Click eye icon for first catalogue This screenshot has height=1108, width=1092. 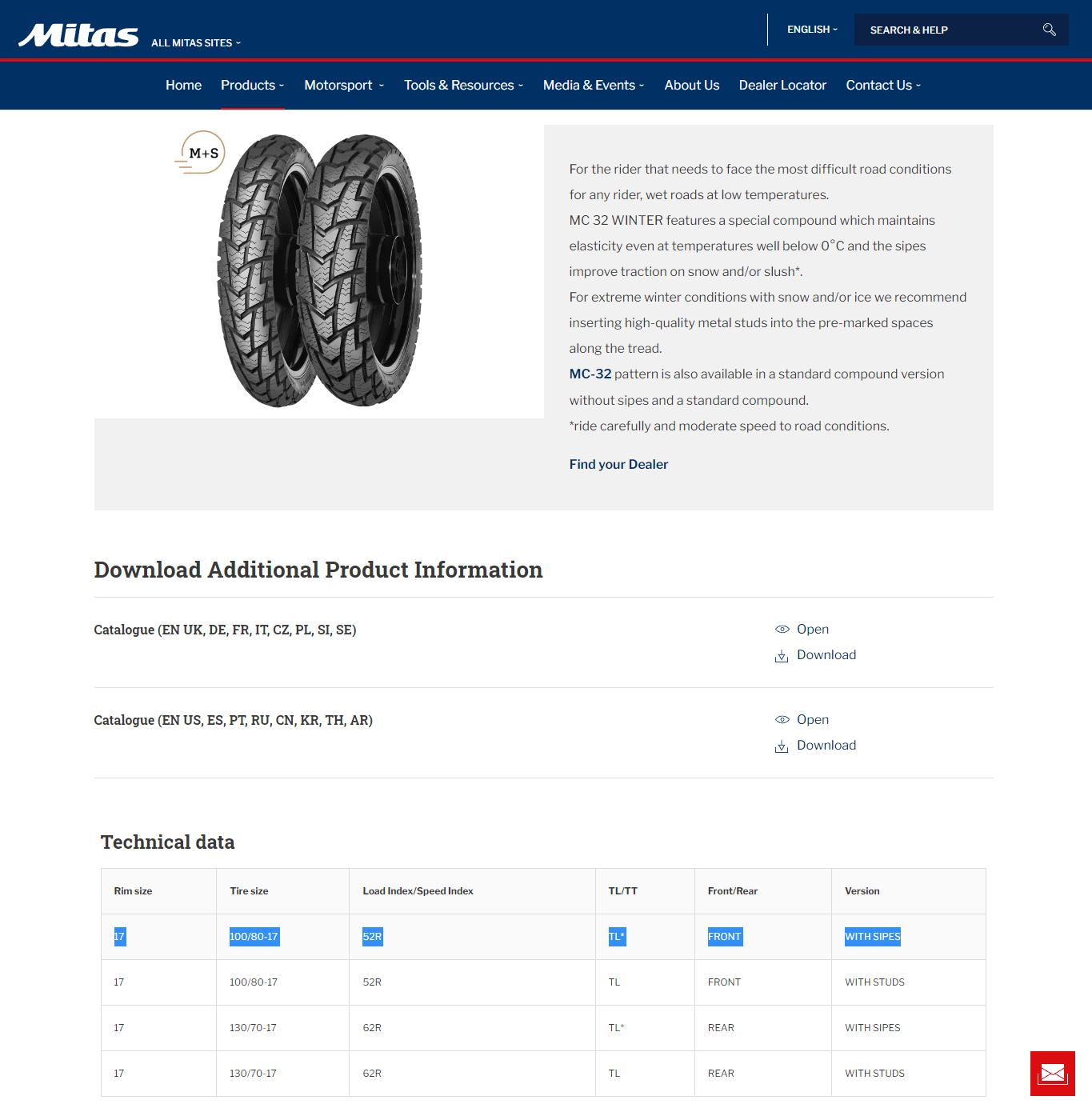click(x=782, y=630)
